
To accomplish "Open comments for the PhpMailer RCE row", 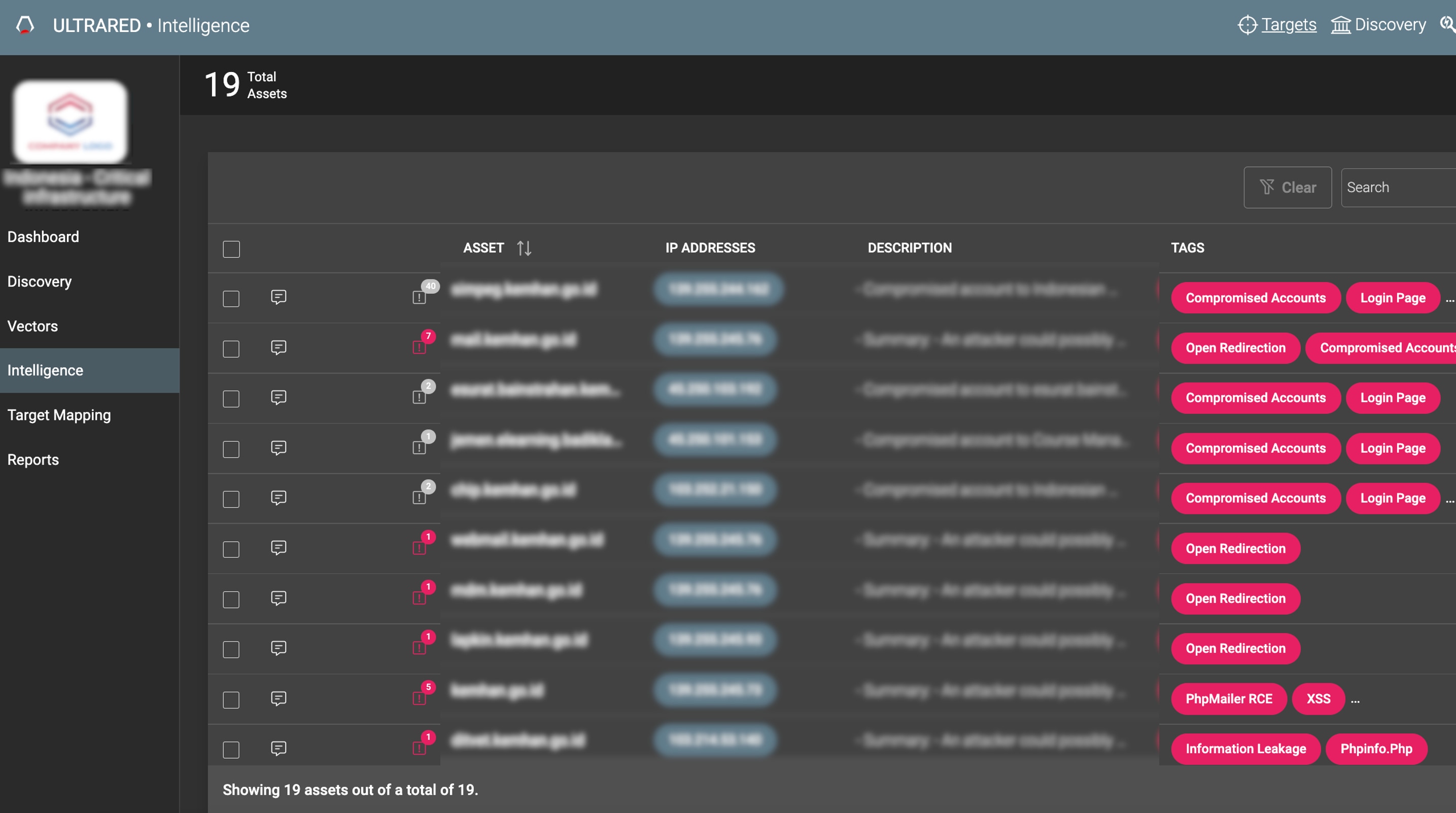I will tap(279, 698).
